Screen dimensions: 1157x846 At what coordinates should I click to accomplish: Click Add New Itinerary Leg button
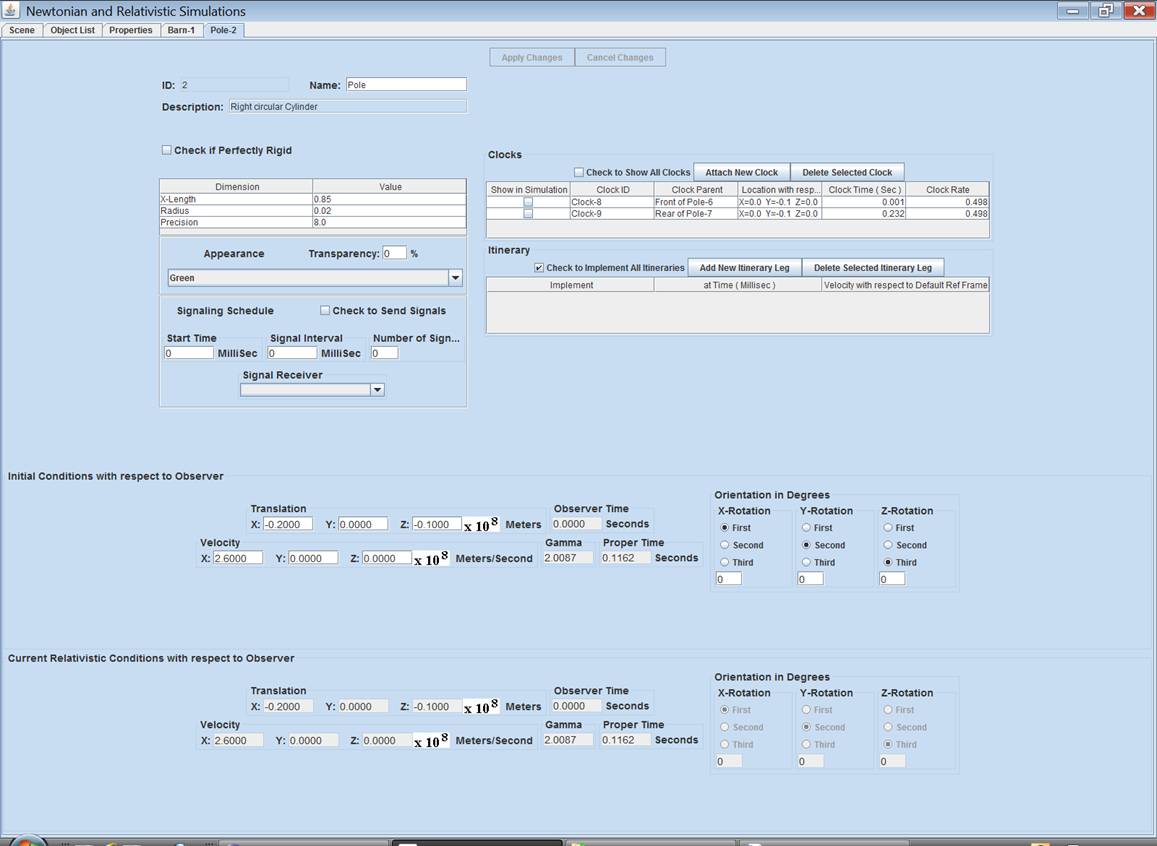tap(744, 268)
